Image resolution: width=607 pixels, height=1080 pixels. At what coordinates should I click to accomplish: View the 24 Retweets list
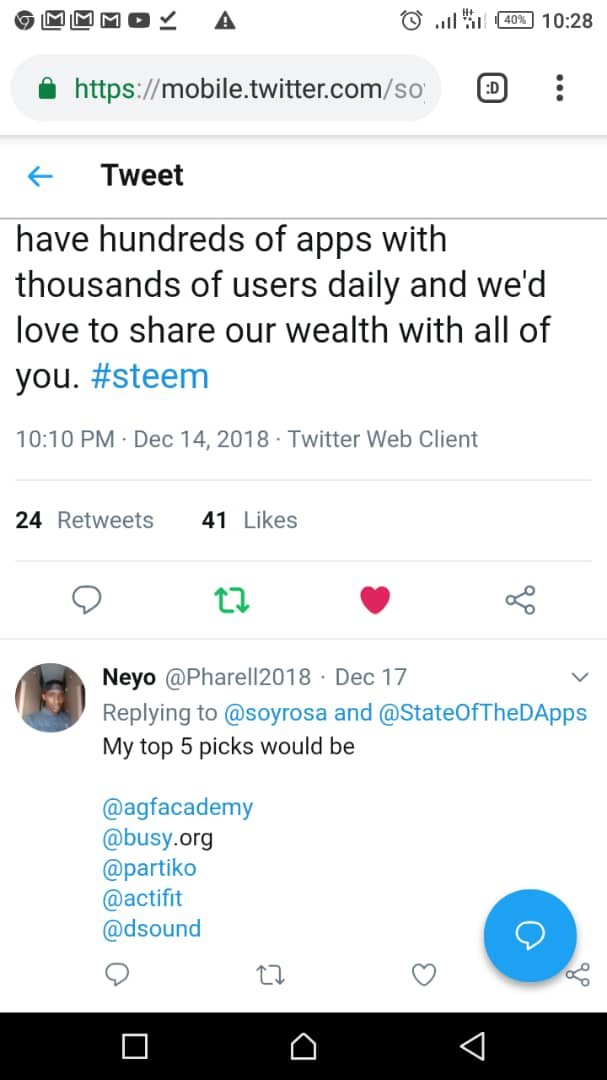[x=85, y=520]
